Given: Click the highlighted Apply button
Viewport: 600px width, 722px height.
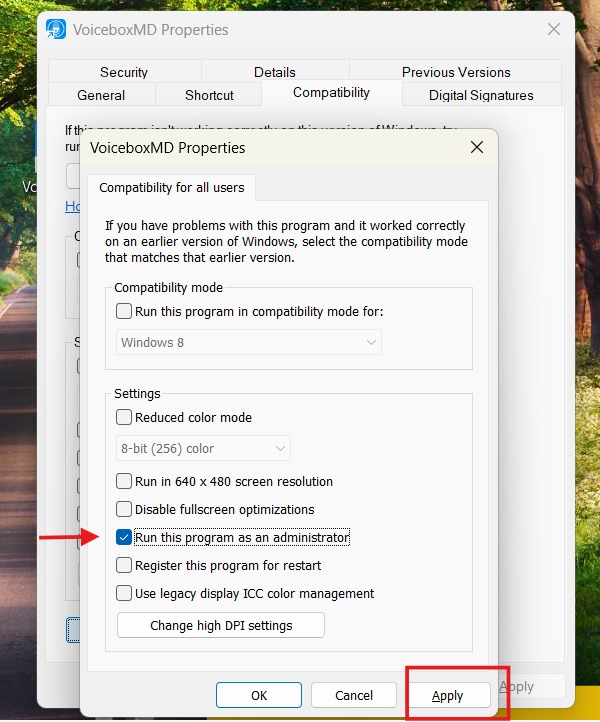Looking at the screenshot, I should click(x=448, y=696).
